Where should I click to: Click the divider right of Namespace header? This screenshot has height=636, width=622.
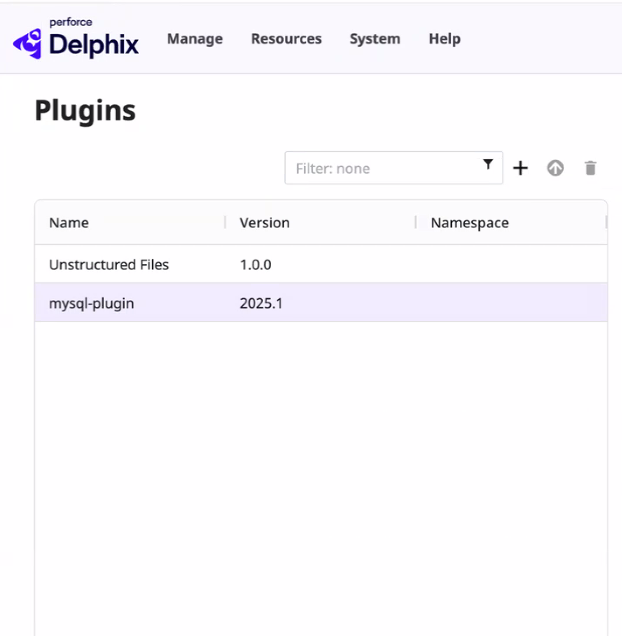point(605,223)
